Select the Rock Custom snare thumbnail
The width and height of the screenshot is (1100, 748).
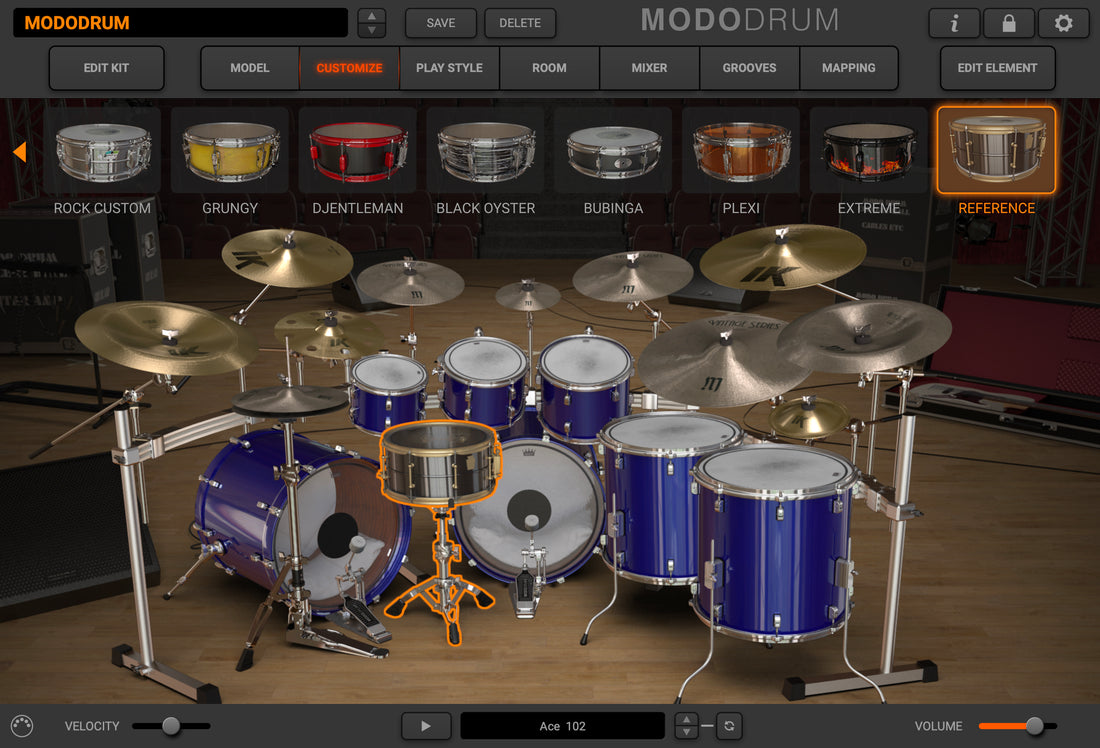102,151
